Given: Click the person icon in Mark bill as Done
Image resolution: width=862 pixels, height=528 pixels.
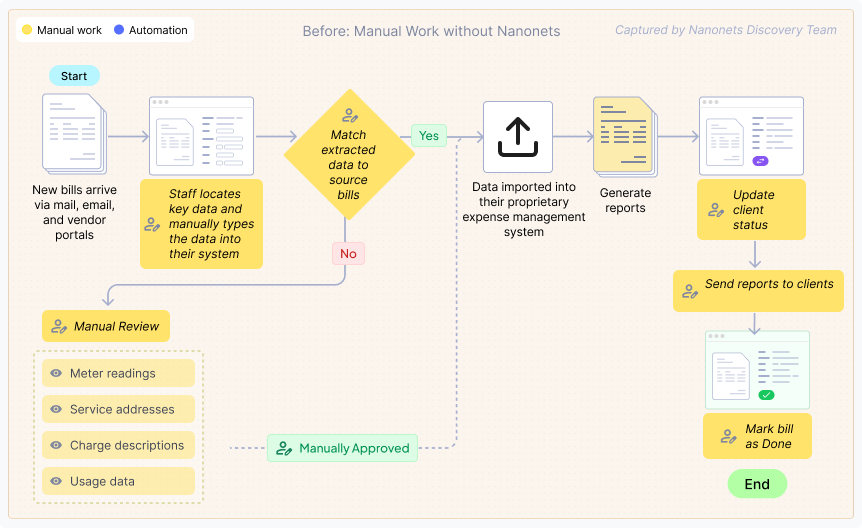Looking at the screenshot, I should tap(728, 436).
